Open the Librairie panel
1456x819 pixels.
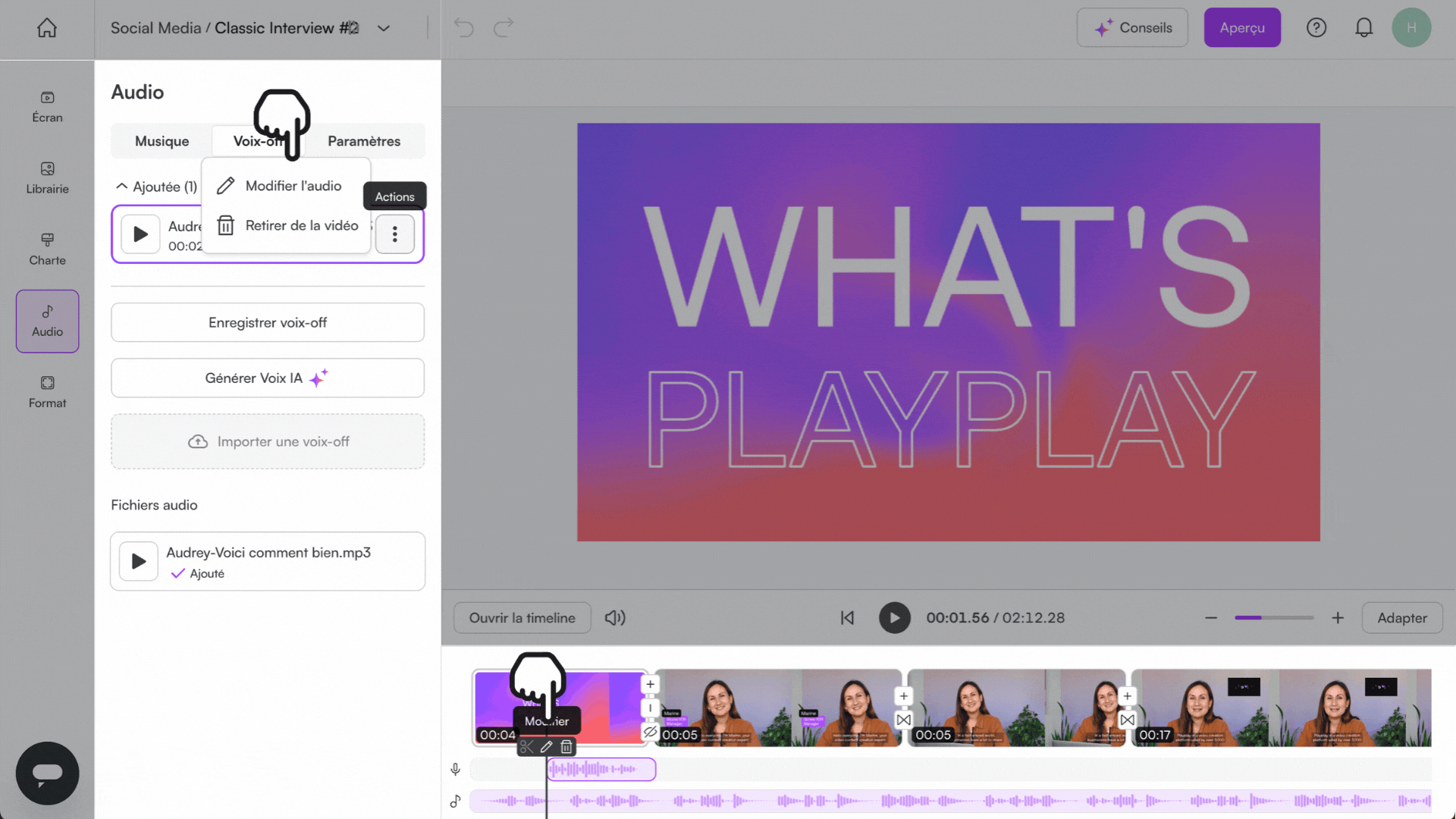(x=47, y=178)
